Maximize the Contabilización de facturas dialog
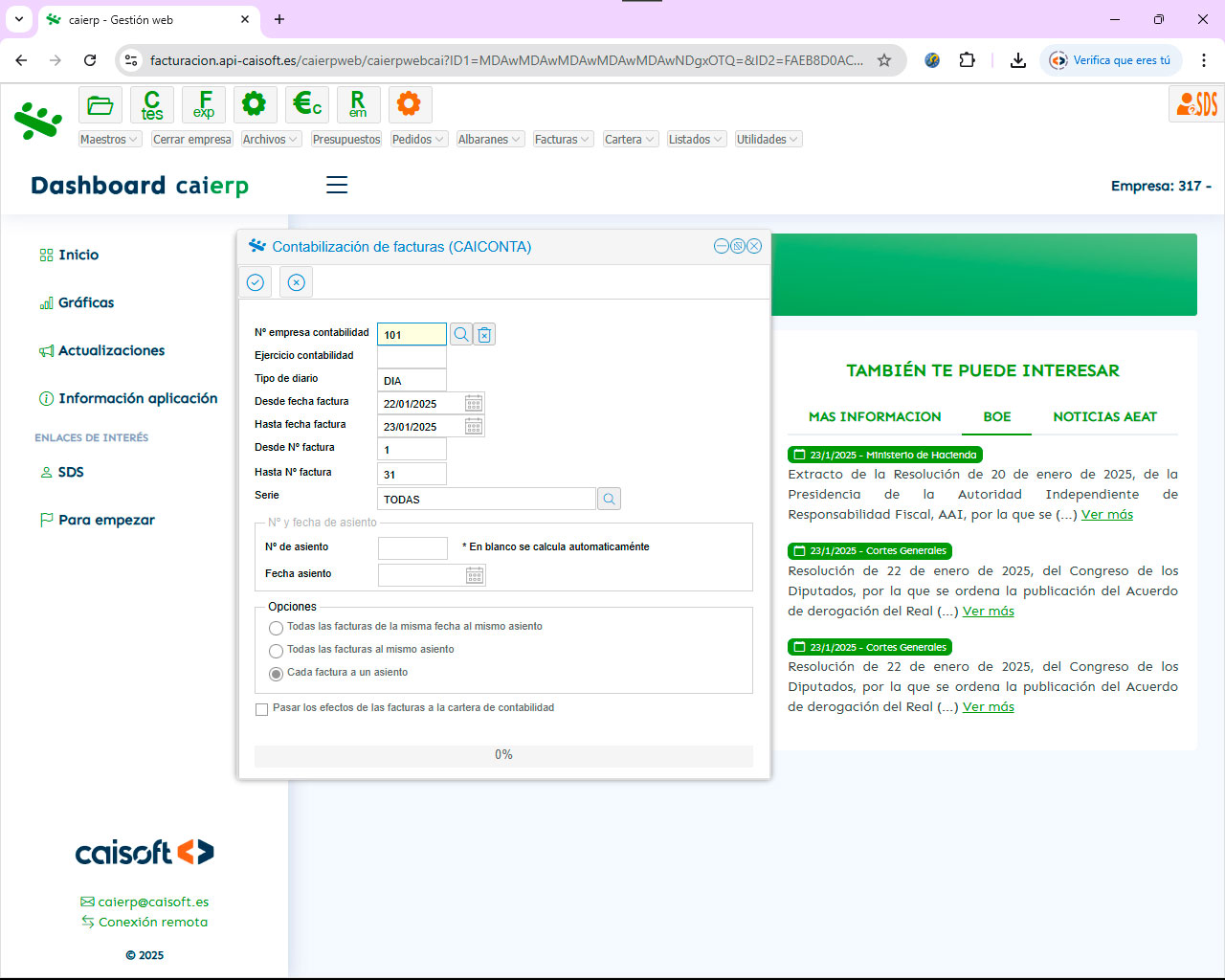The width and height of the screenshot is (1225, 980). click(738, 246)
